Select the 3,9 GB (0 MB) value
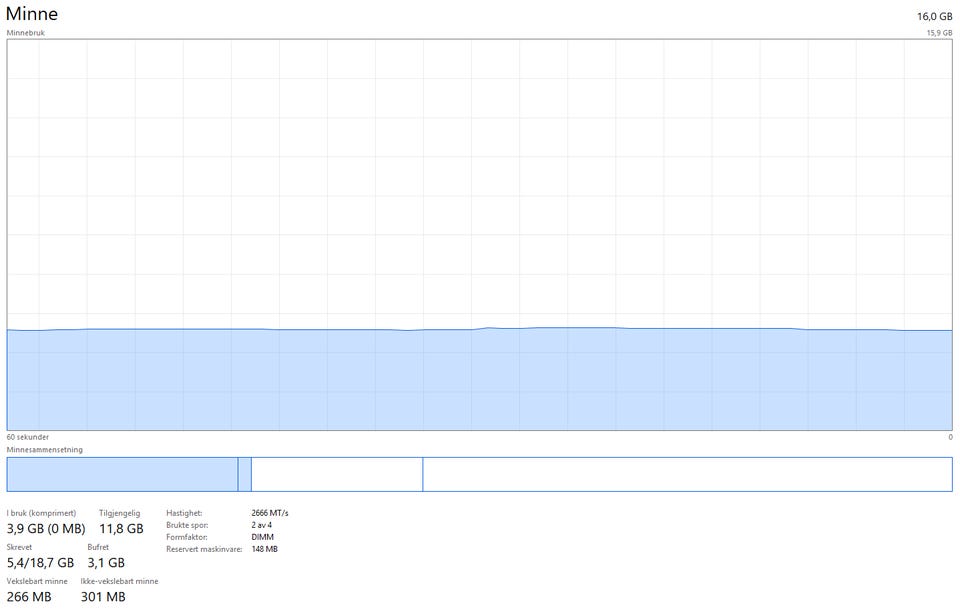Viewport: 960px width, 610px height. tap(46, 529)
